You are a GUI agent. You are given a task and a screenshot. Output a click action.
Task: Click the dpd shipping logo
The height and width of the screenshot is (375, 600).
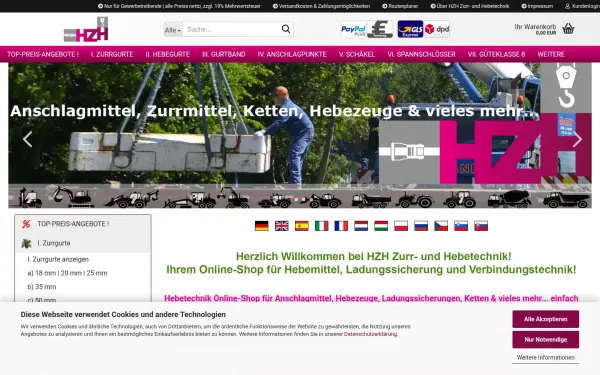pyautogui.click(x=437, y=29)
